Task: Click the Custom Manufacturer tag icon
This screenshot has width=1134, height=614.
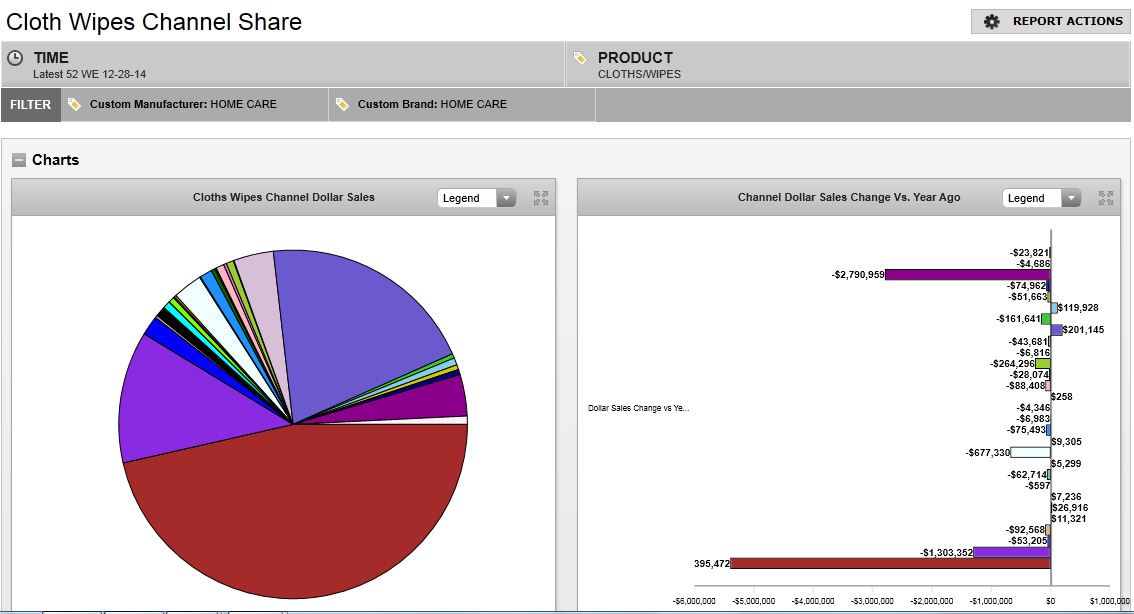Action: click(x=74, y=104)
